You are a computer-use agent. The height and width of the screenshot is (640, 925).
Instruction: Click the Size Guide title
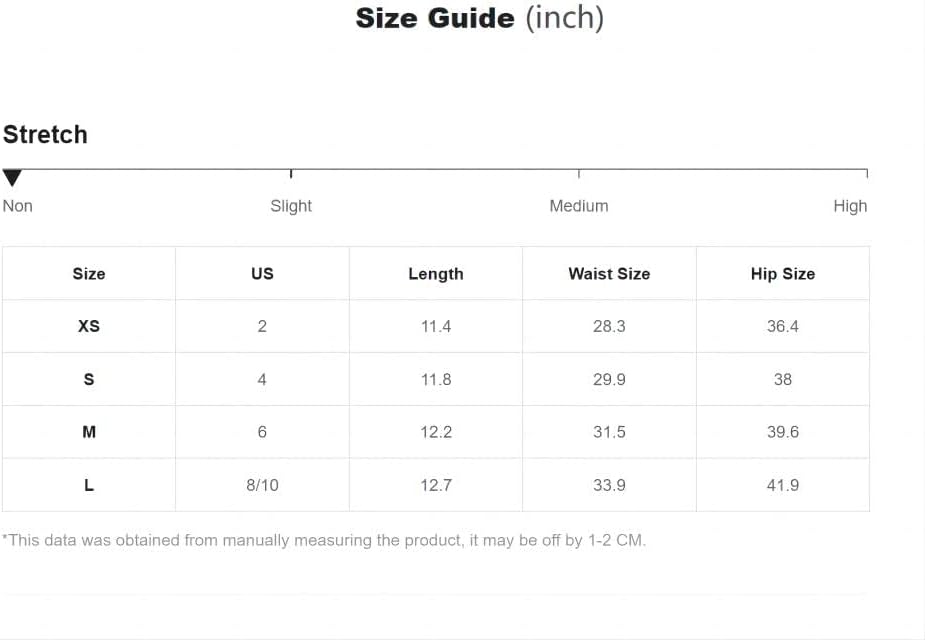coord(480,18)
